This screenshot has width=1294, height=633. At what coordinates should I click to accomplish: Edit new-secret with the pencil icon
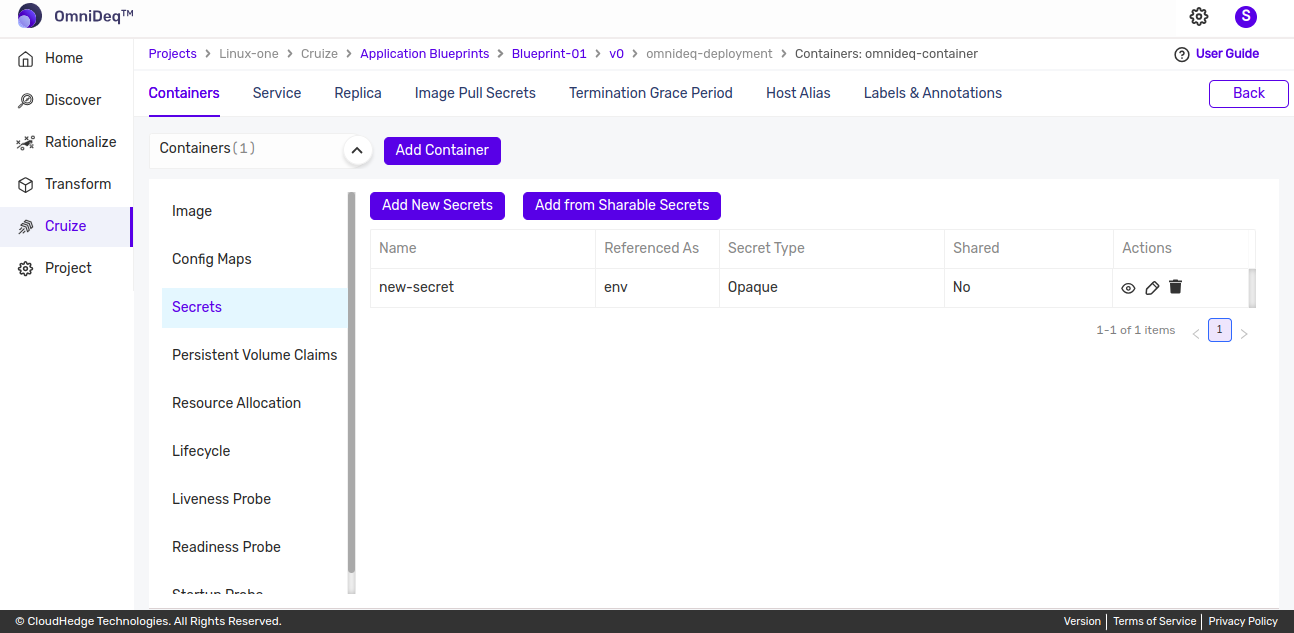coord(1152,288)
